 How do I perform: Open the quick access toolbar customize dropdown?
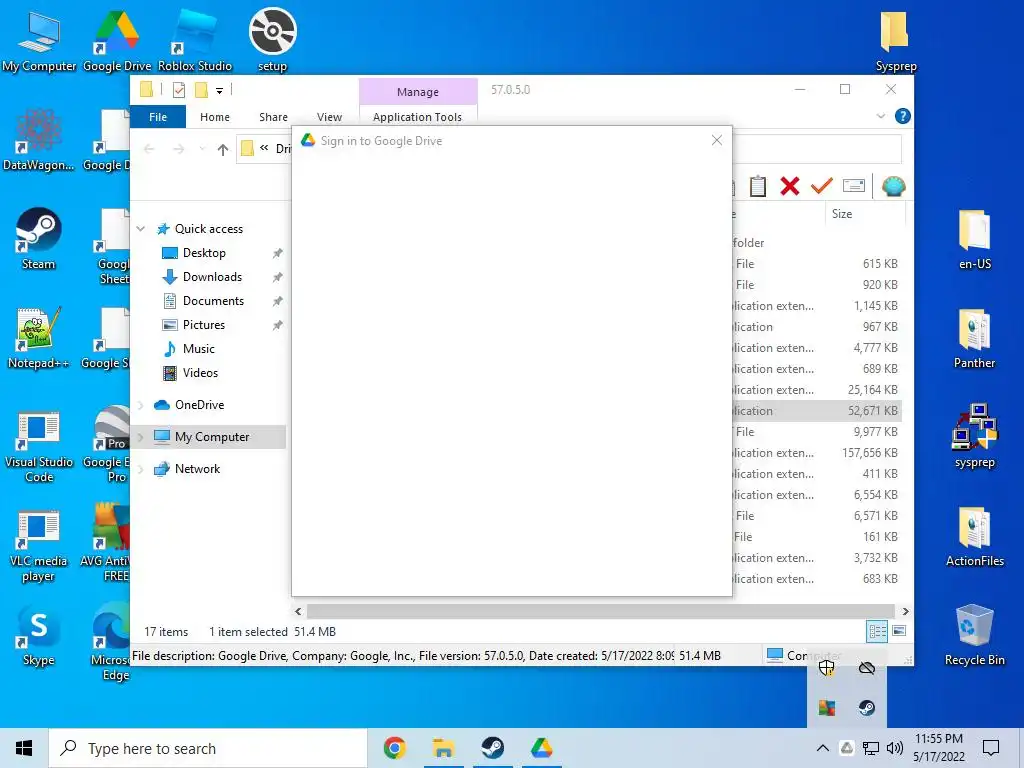219,91
